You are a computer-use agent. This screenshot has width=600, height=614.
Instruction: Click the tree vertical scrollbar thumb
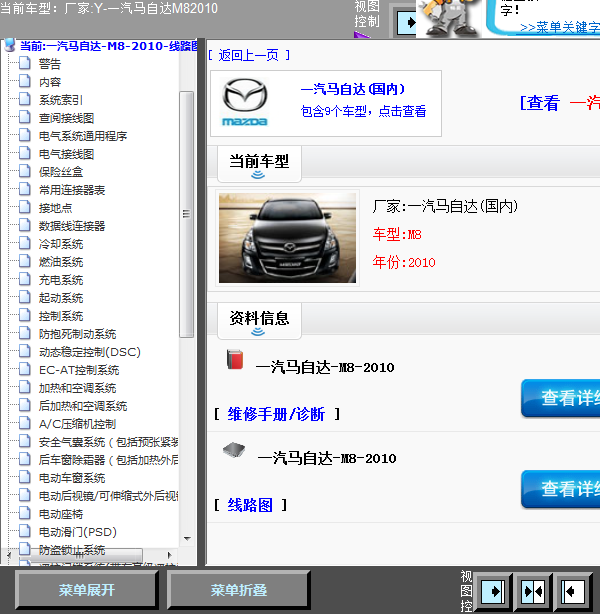[x=186, y=214]
